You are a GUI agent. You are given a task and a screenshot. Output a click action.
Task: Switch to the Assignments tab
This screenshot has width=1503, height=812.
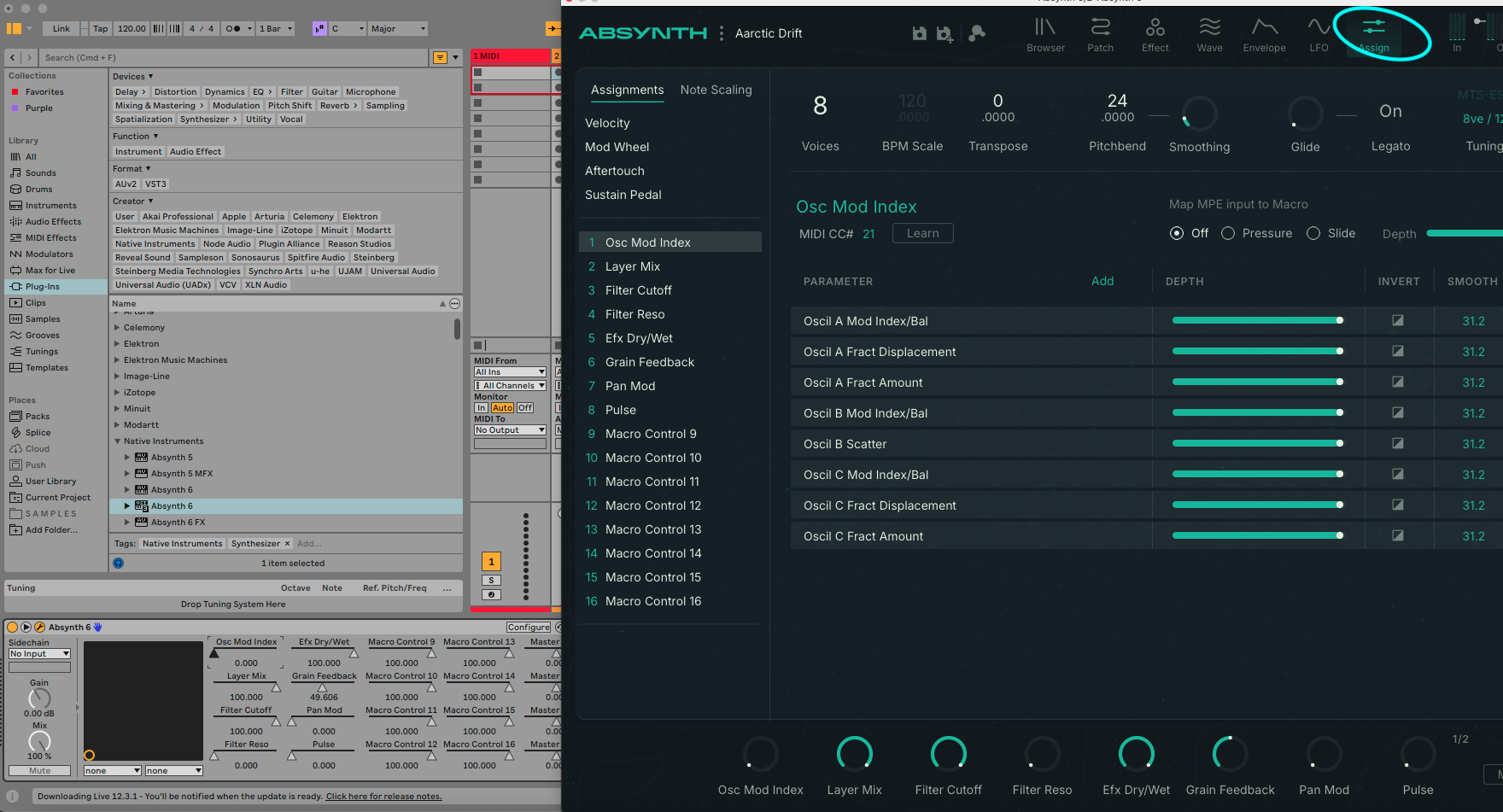[627, 90]
